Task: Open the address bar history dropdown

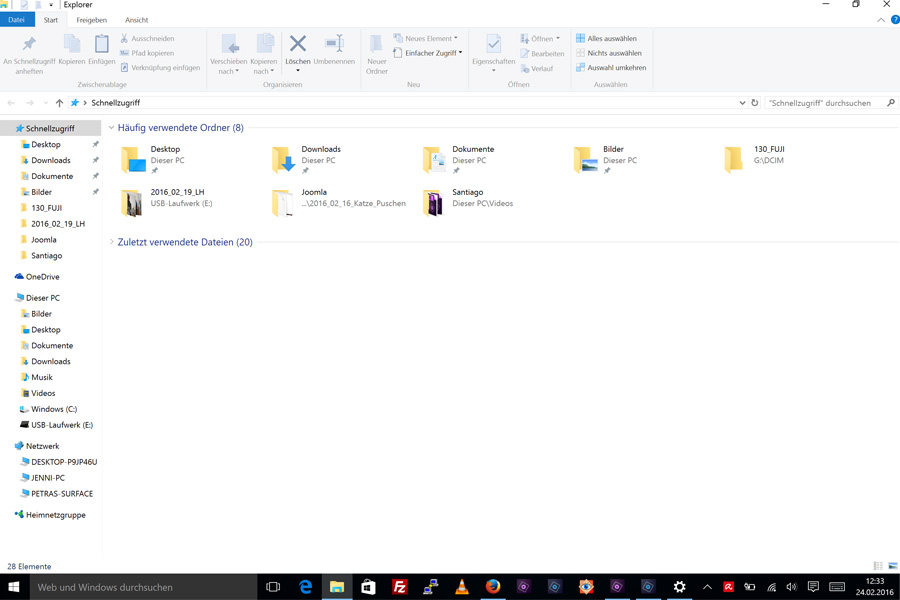Action: (x=742, y=103)
